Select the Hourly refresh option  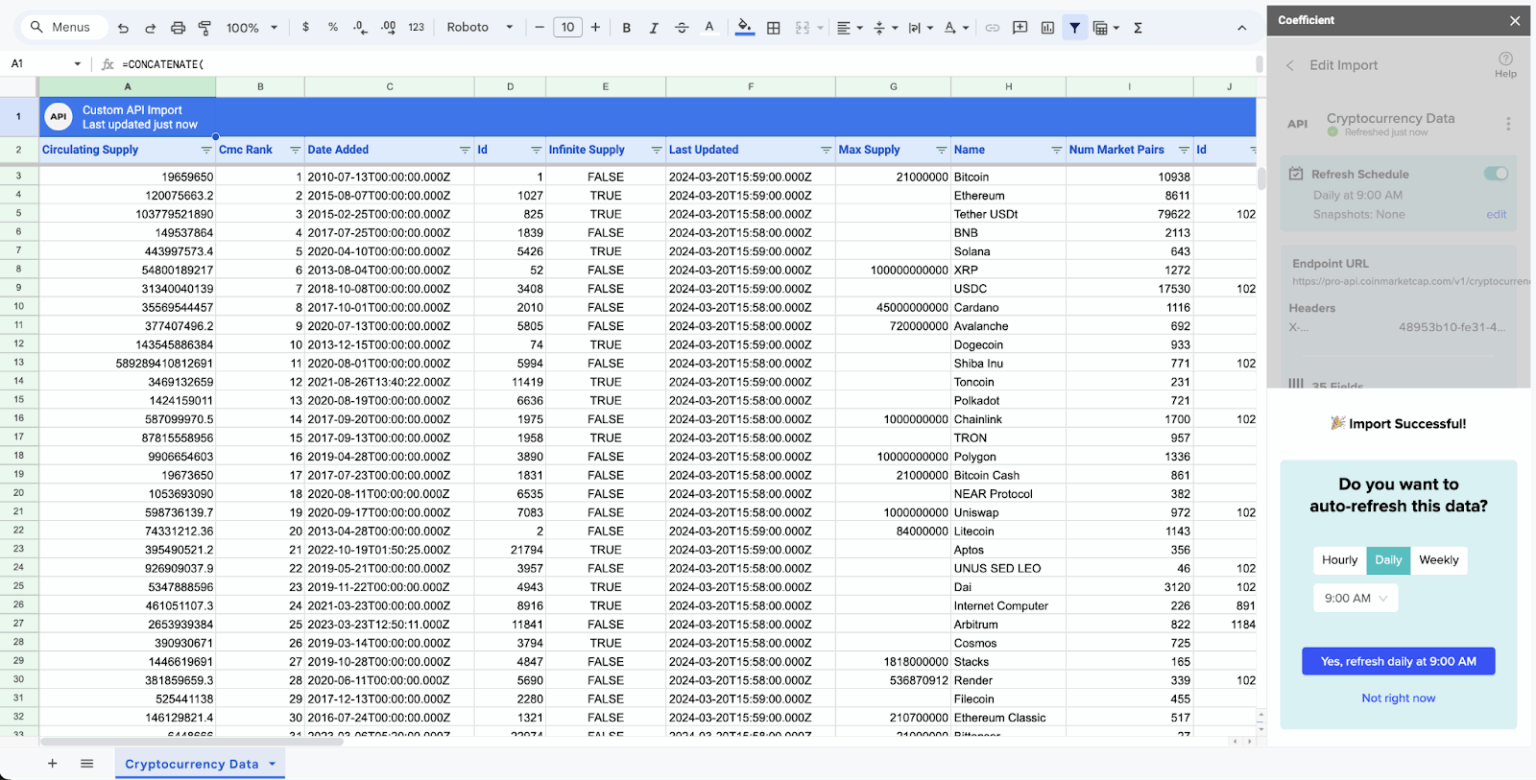tap(1339, 560)
